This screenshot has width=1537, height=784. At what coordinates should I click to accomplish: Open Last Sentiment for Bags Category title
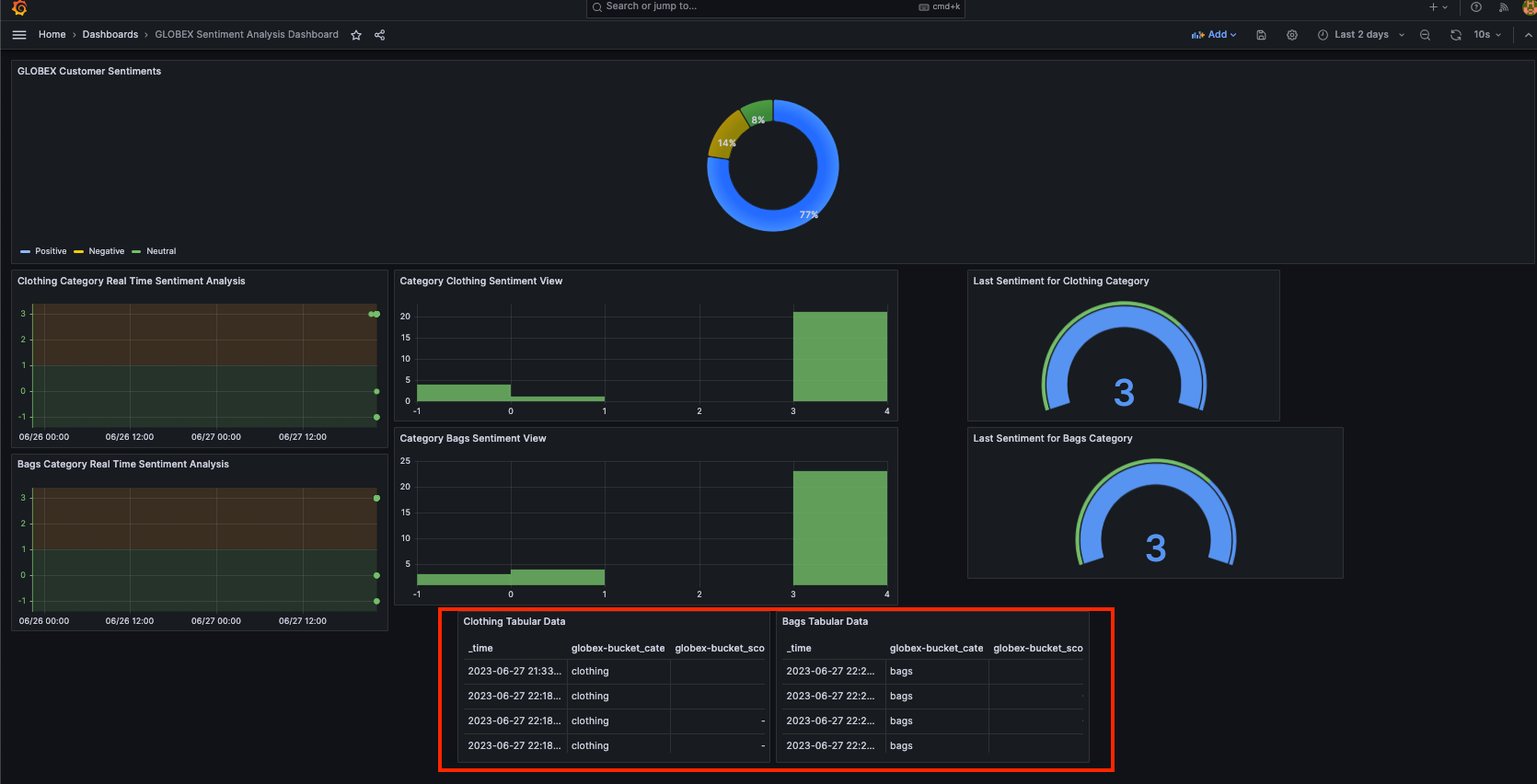[1053, 439]
